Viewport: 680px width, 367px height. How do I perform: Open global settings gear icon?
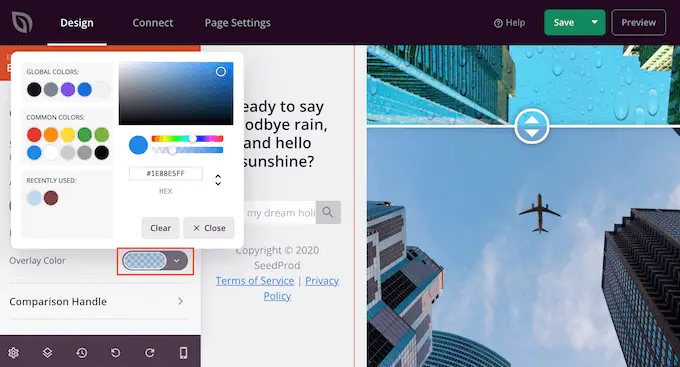pyautogui.click(x=13, y=353)
